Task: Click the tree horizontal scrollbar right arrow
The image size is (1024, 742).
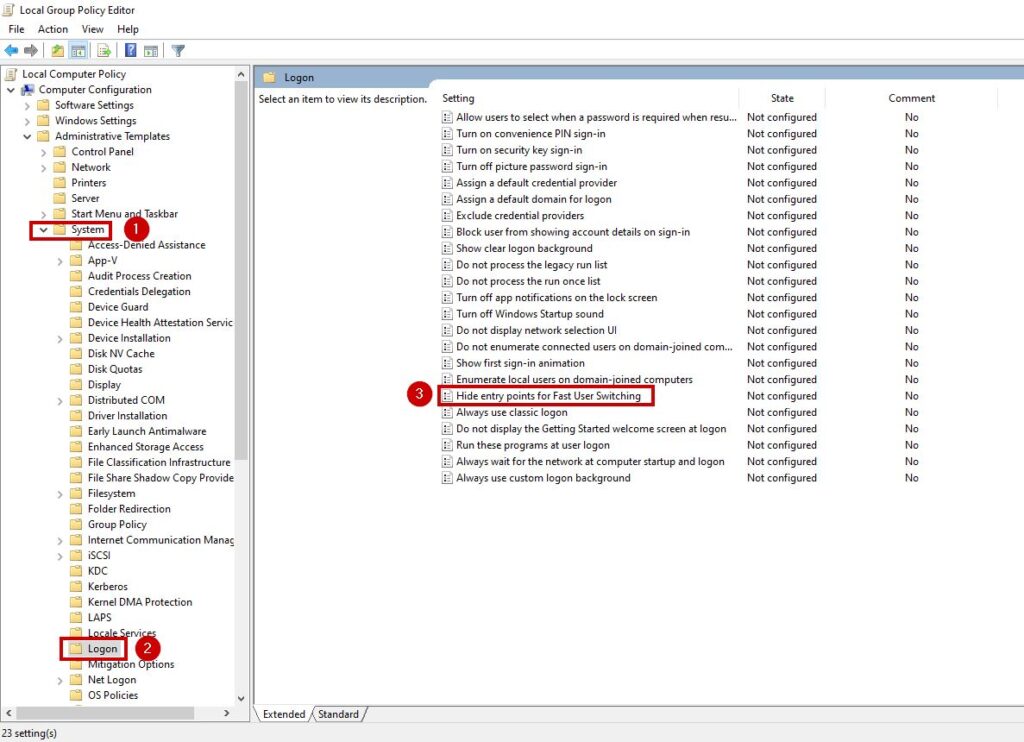Action: click(227, 713)
